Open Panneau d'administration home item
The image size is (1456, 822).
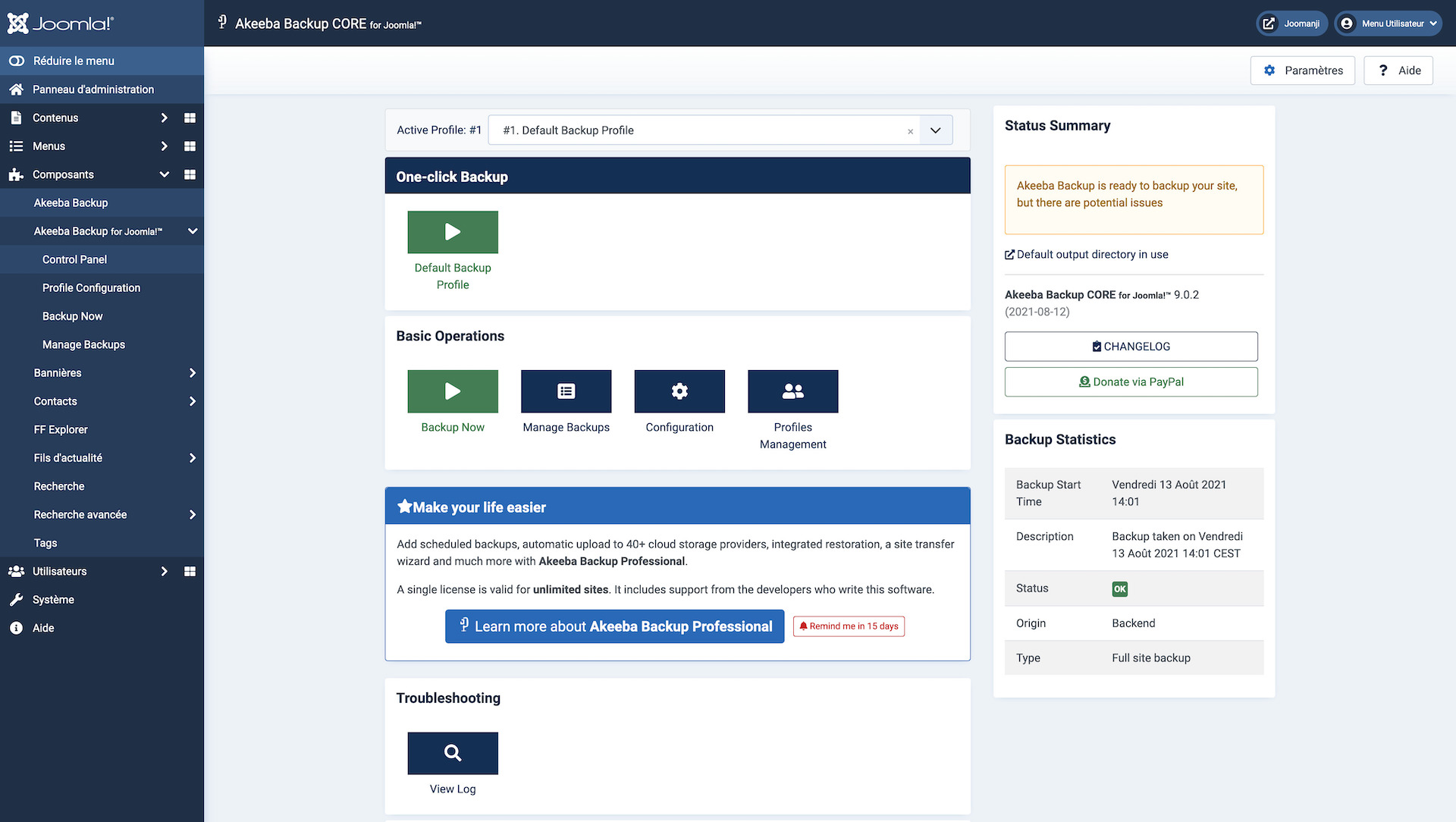click(102, 89)
